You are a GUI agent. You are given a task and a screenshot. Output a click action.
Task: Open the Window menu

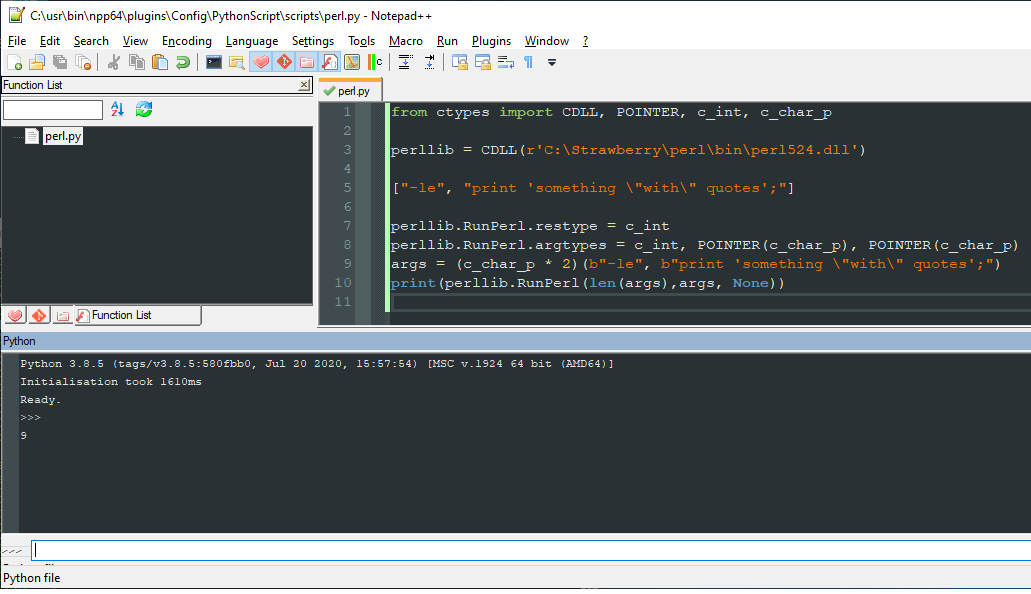click(x=546, y=41)
